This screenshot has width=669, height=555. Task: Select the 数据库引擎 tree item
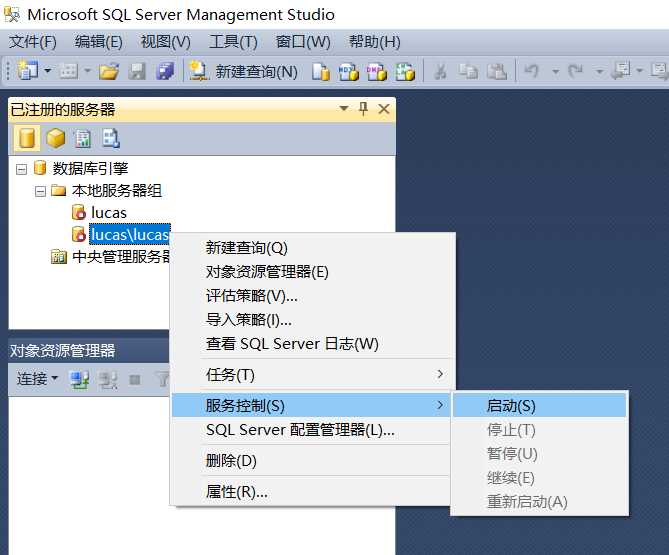point(90,169)
